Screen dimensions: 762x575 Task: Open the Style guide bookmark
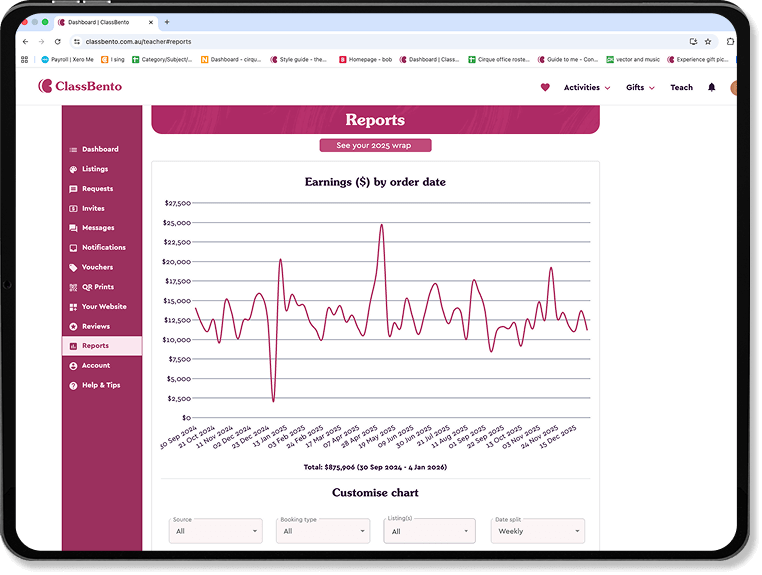point(299,59)
